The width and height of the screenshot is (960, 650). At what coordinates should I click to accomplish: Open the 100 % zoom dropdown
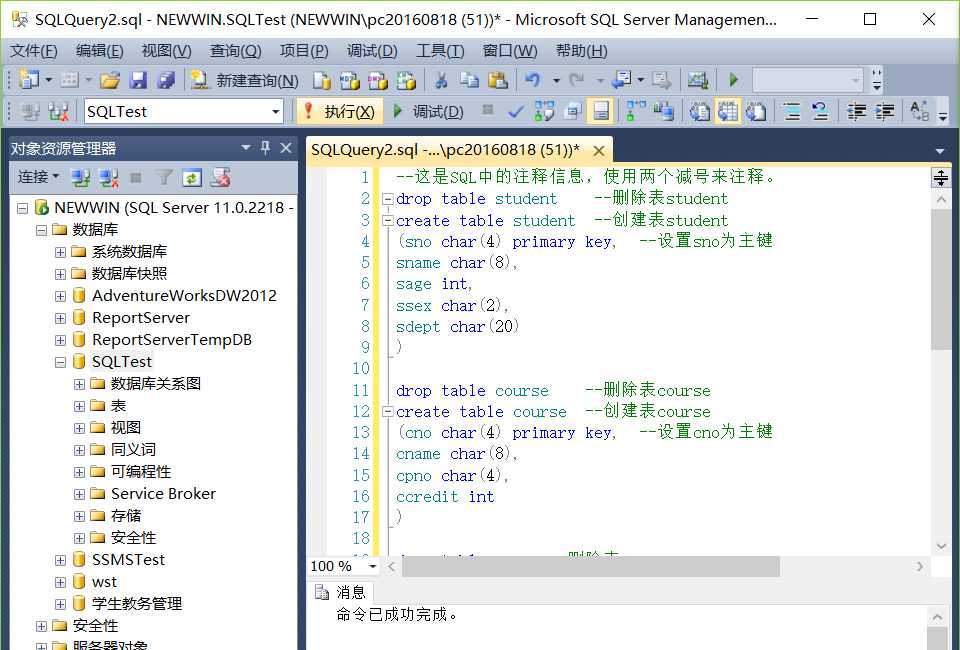(372, 567)
